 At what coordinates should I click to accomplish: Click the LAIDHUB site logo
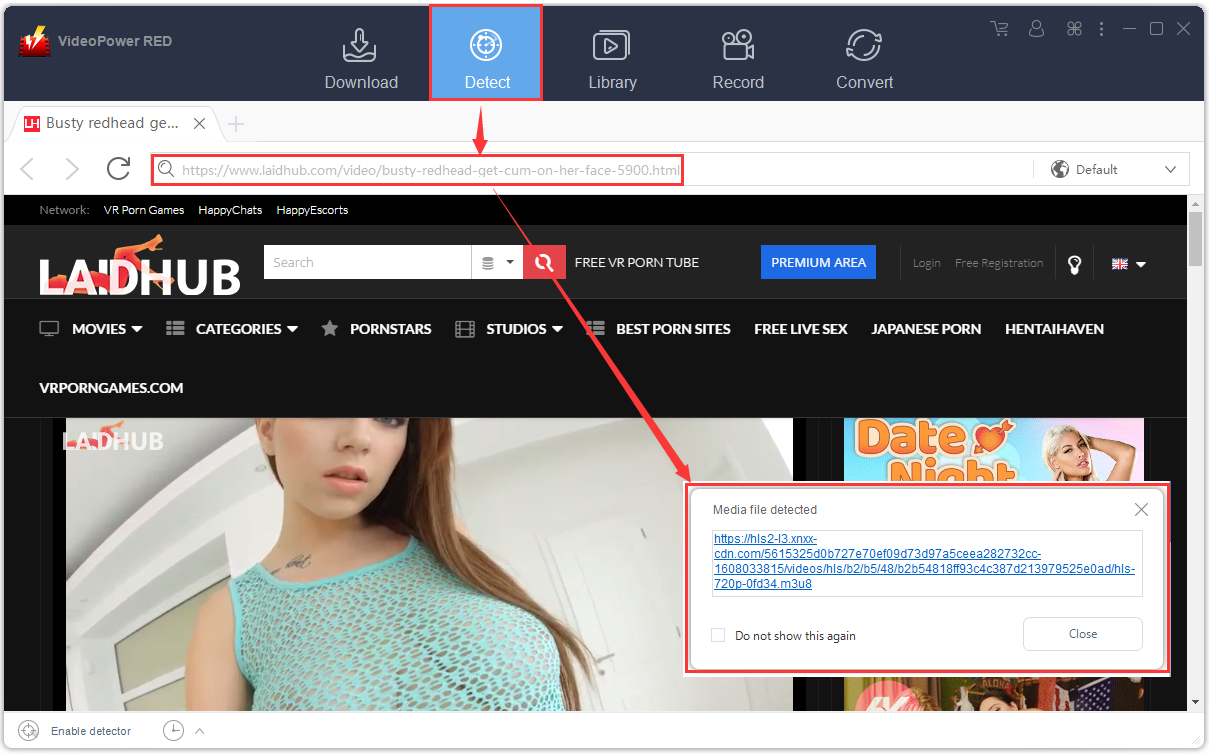(139, 265)
